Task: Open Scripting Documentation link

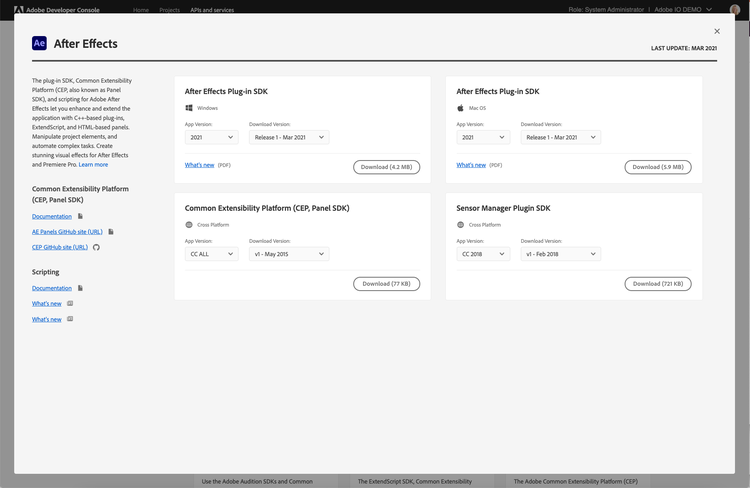Action: 52,288
